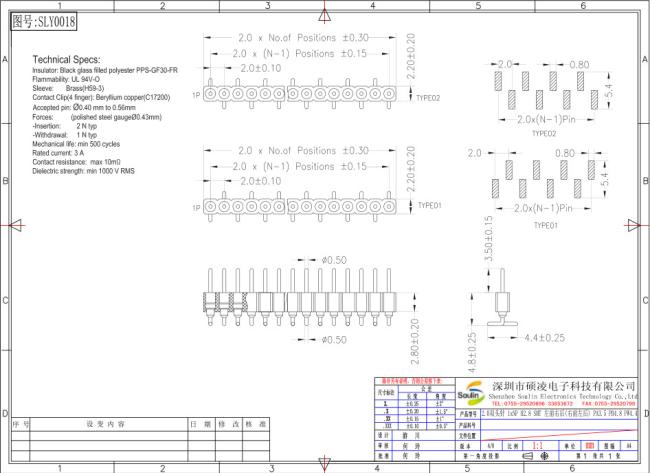Click the 2.0x(N-1)Pin label in TYPE02 footprint
Screen dimensions: 650x473
546,119
